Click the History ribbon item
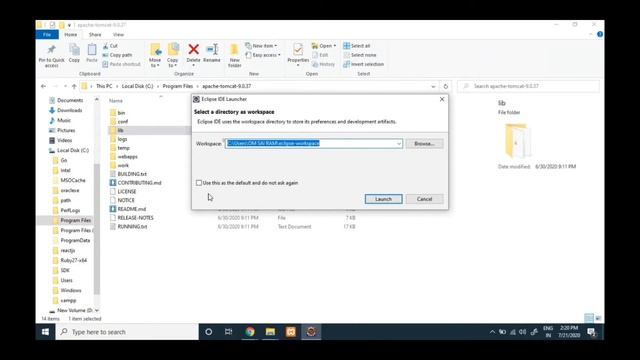This screenshot has width=640, height=360. pyautogui.click(x=323, y=64)
